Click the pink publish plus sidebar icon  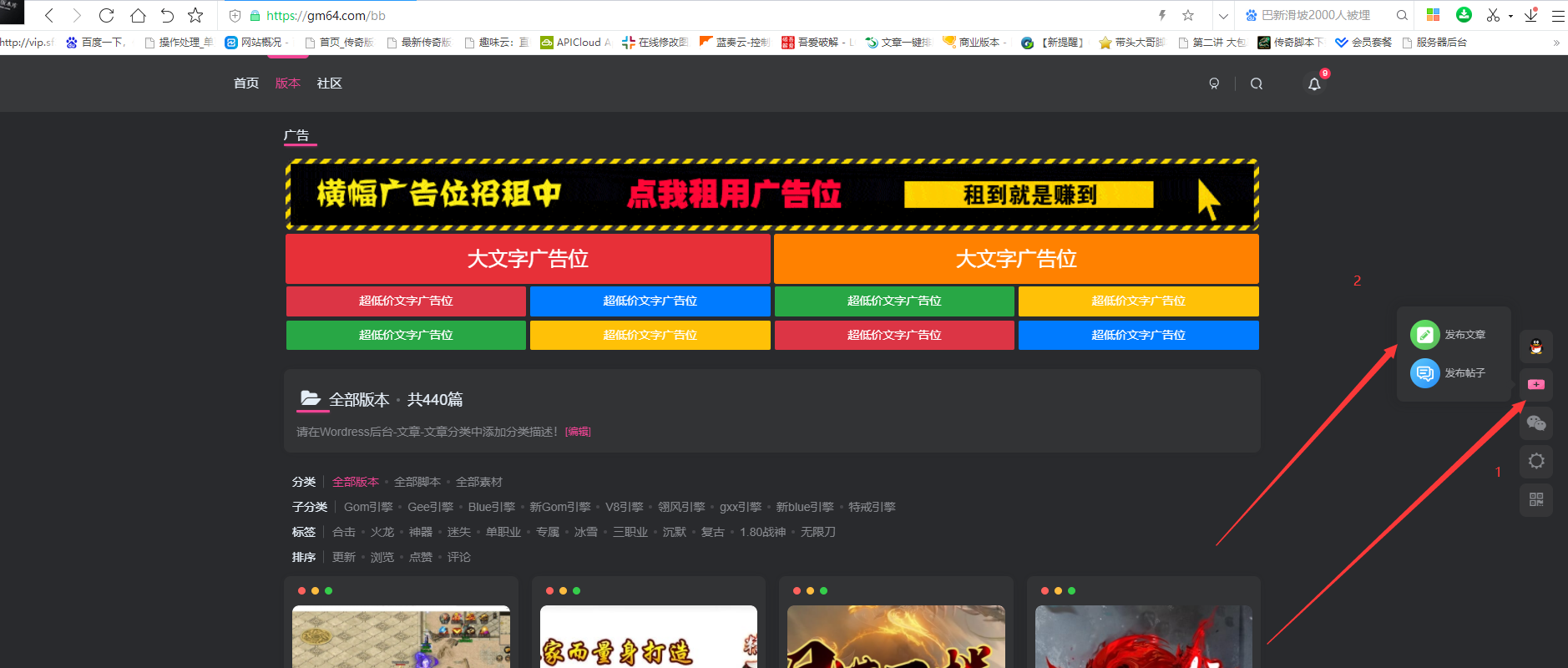pyautogui.click(x=1536, y=385)
